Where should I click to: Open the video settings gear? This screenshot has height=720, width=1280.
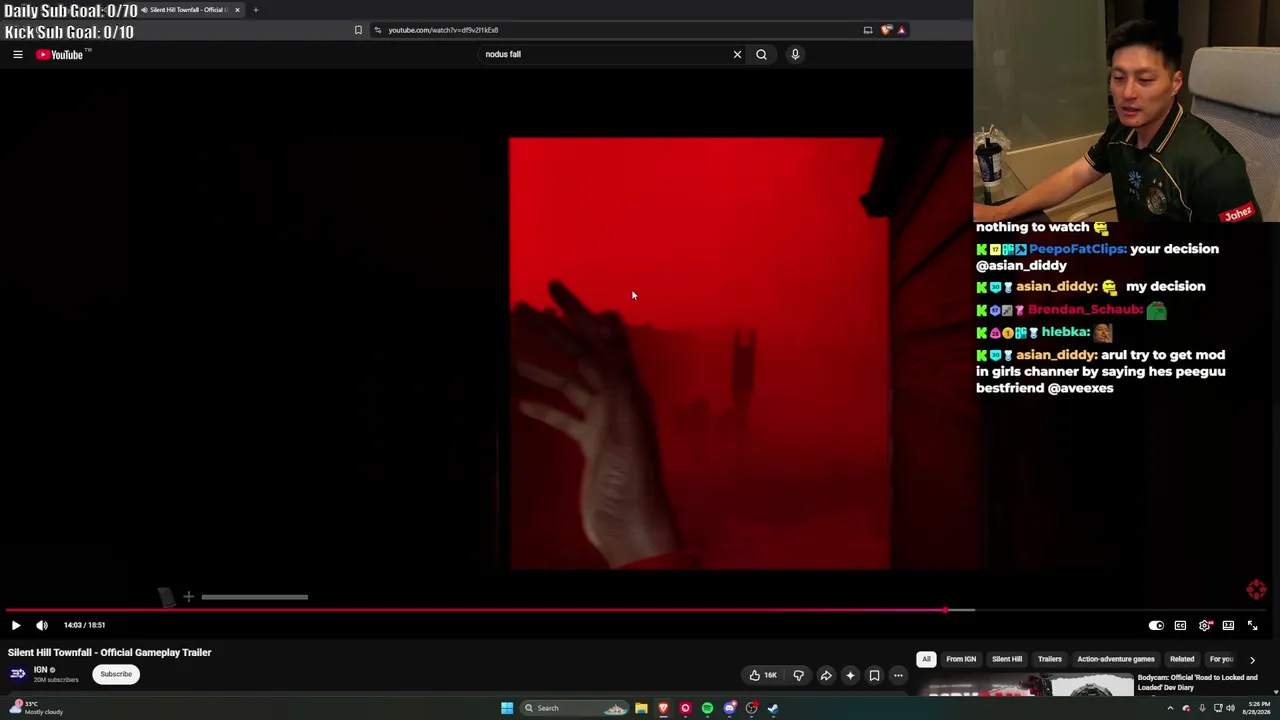[x=1204, y=625]
